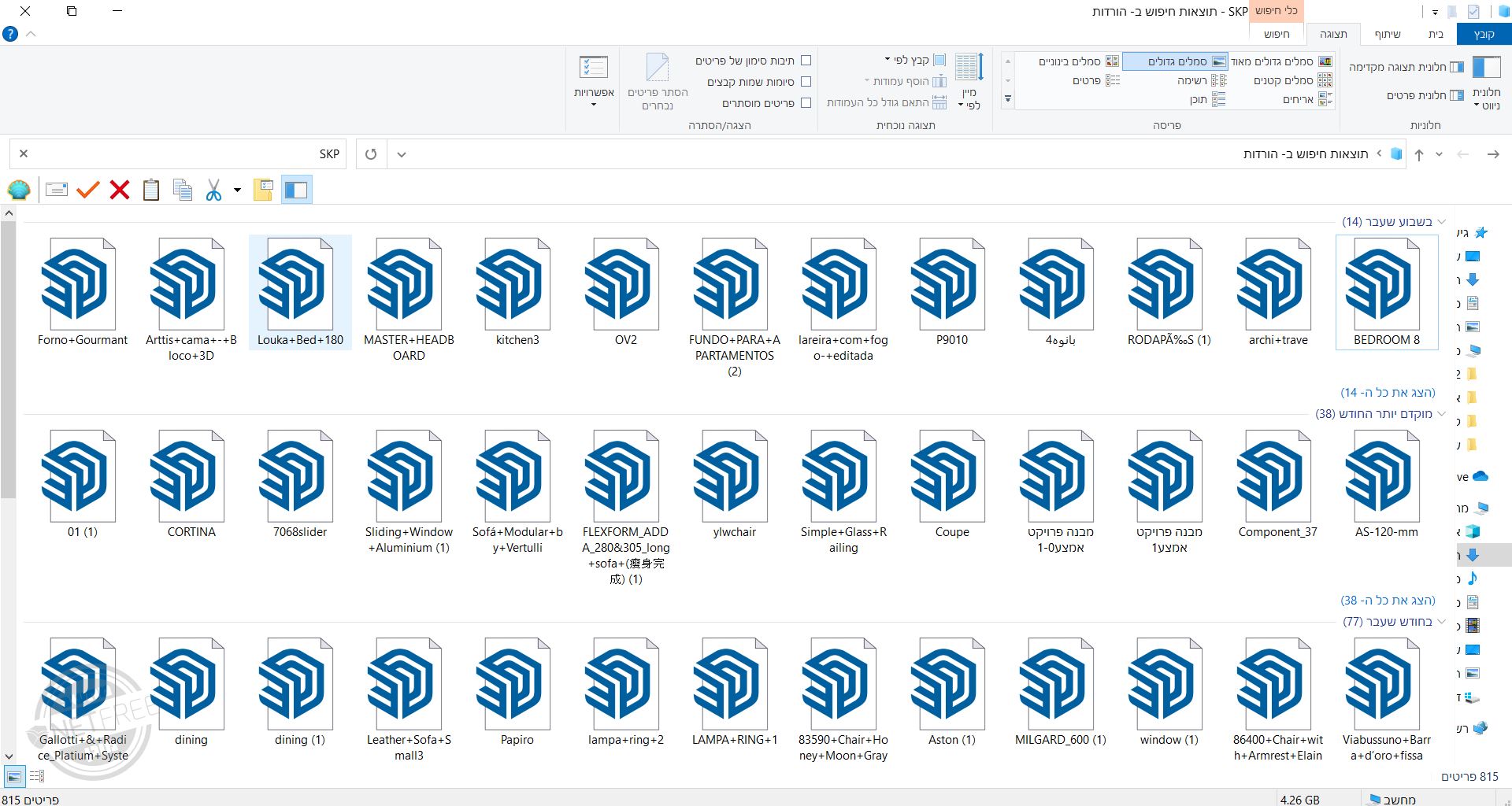Open the dropdown arrow beside the scissors
1512x806 pixels.
click(237, 190)
